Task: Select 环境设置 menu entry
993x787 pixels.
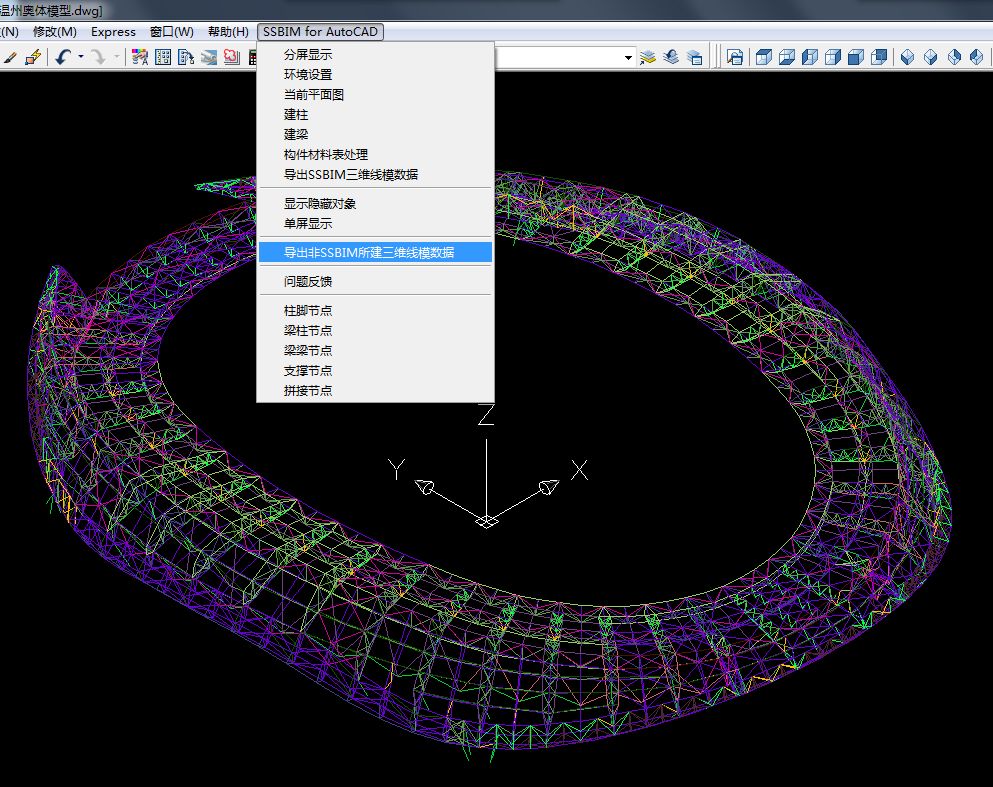Action: coord(376,75)
